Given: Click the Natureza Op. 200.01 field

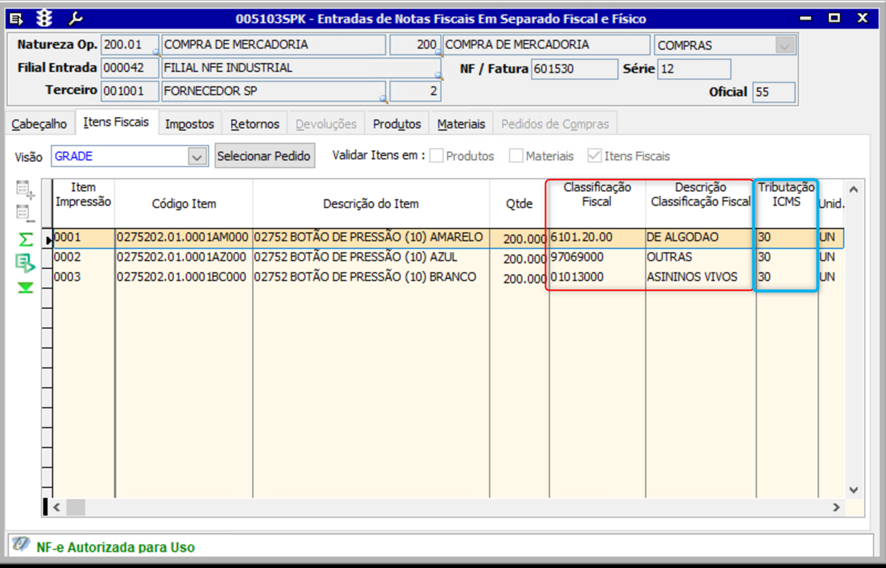Looking at the screenshot, I should (x=130, y=45).
